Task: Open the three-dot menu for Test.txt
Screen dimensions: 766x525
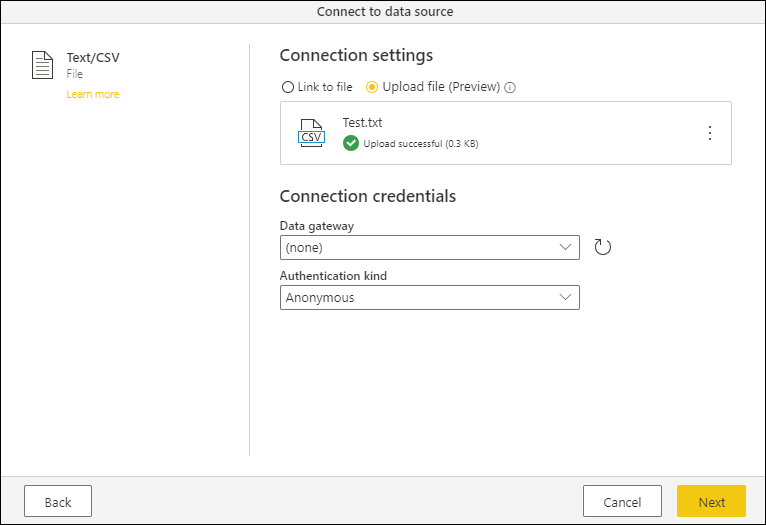Action: point(710,133)
